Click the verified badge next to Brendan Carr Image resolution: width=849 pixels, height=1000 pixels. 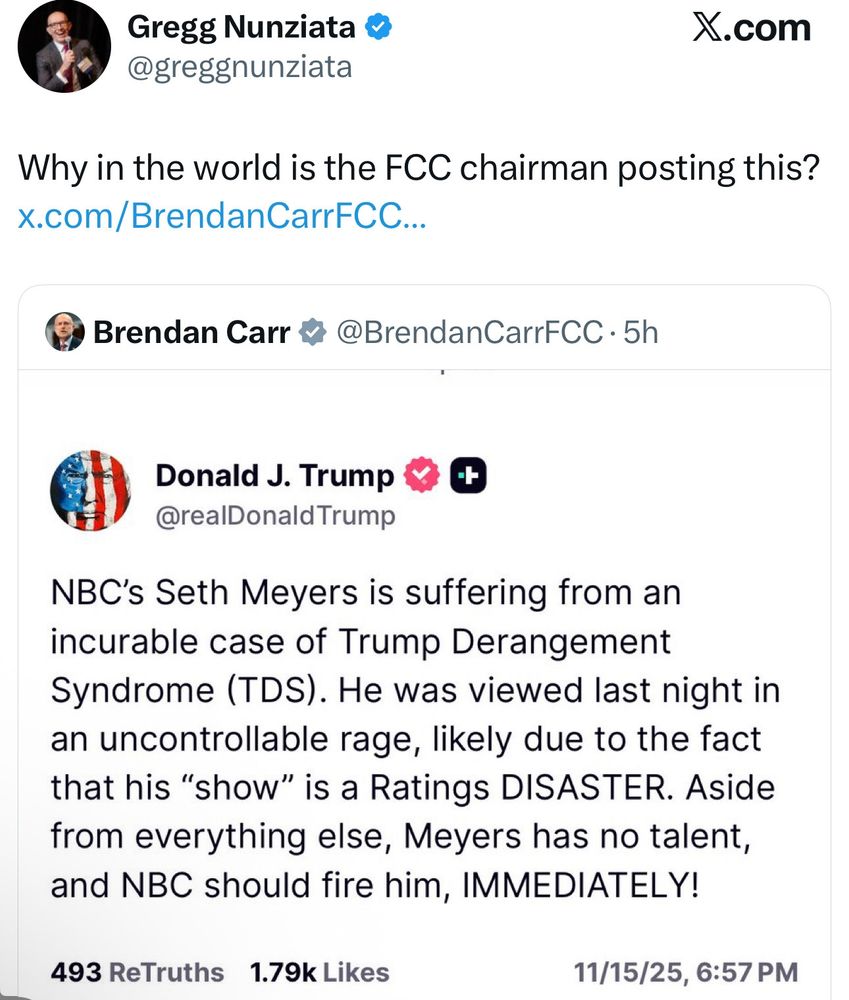313,332
